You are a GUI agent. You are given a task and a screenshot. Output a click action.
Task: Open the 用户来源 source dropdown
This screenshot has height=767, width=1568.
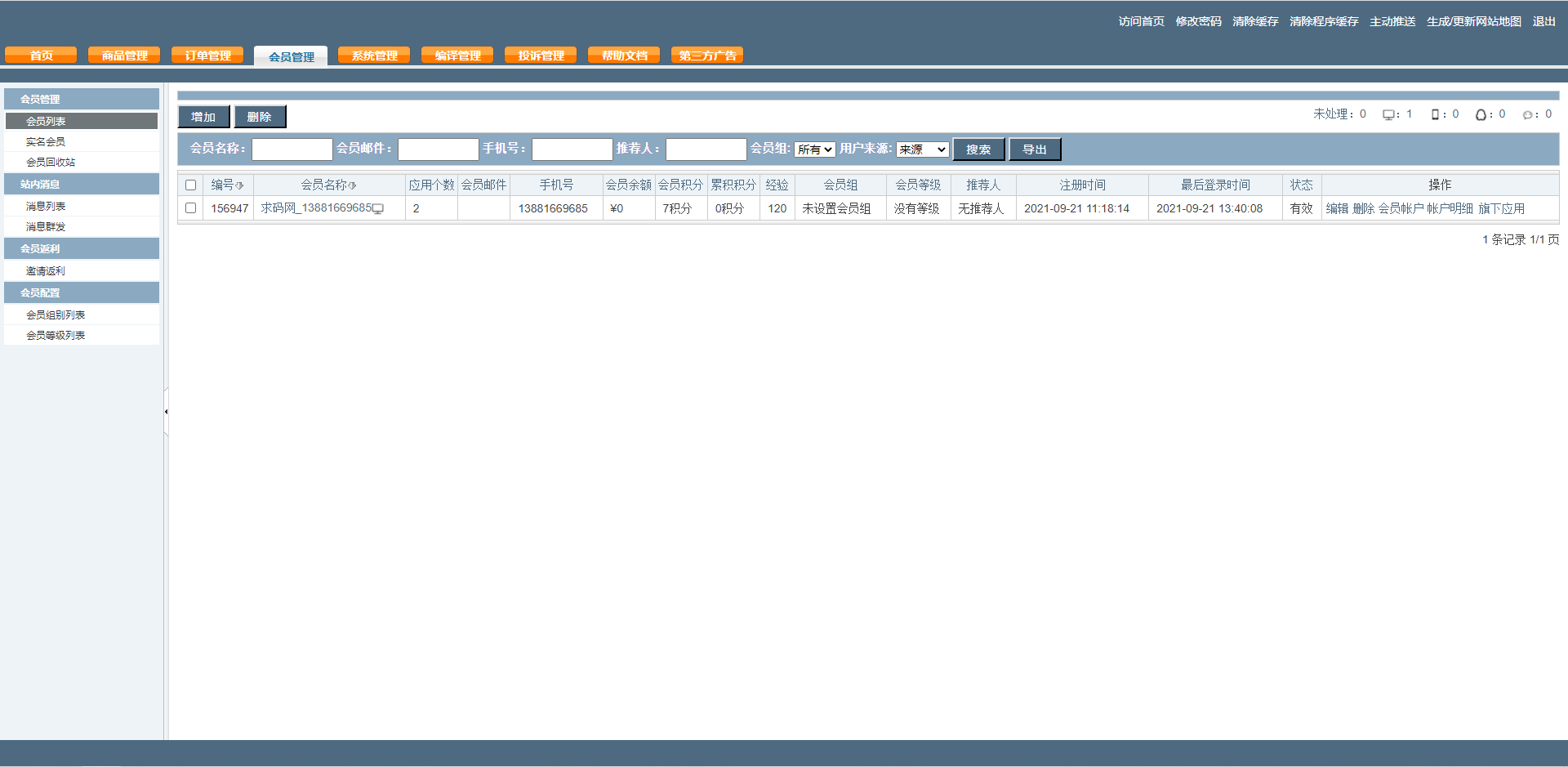point(922,149)
